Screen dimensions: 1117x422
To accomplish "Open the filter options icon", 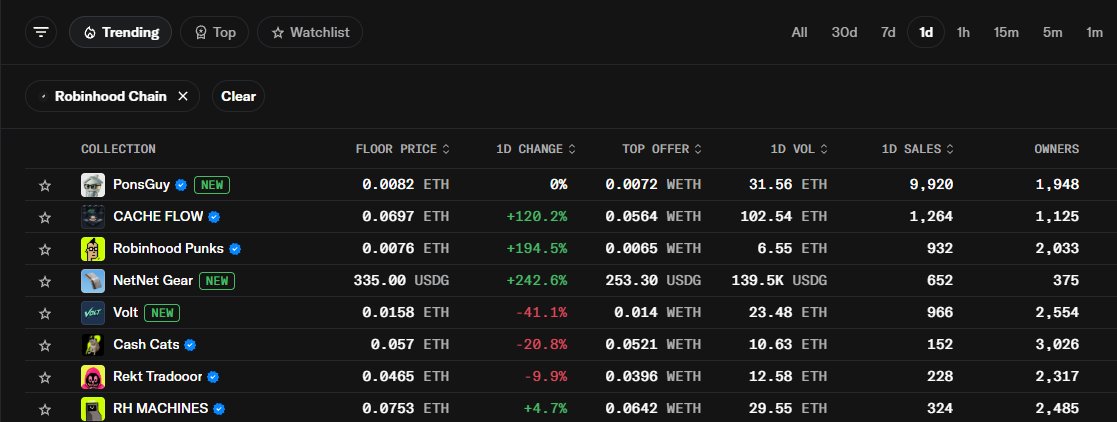I will pos(41,32).
